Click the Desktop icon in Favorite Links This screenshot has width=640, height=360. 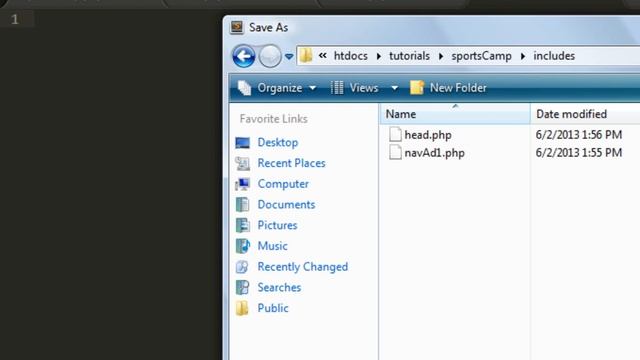[242, 143]
